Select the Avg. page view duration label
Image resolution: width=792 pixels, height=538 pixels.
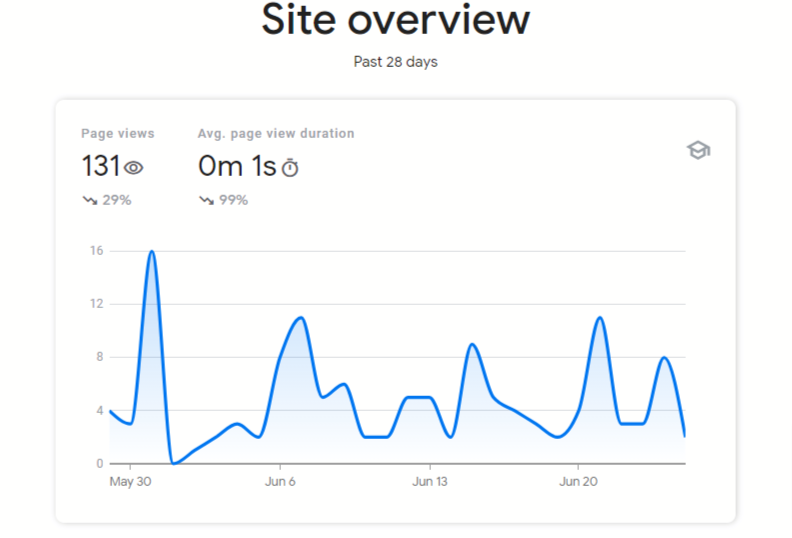point(275,133)
